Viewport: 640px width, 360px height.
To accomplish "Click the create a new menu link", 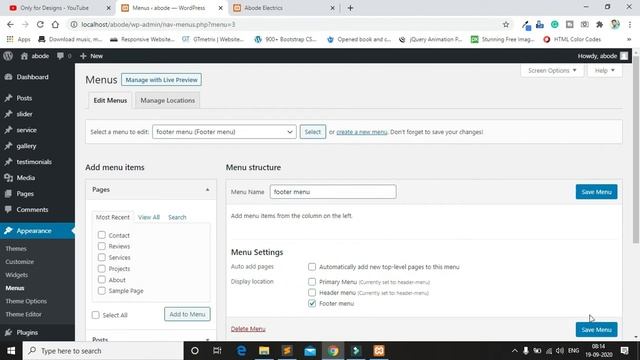I will tap(362, 132).
